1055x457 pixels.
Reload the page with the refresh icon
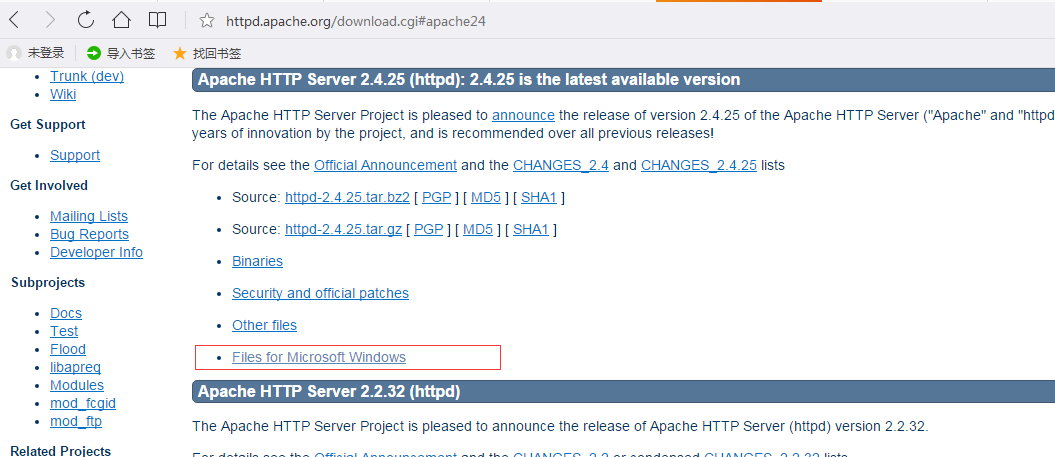pyautogui.click(x=85, y=20)
